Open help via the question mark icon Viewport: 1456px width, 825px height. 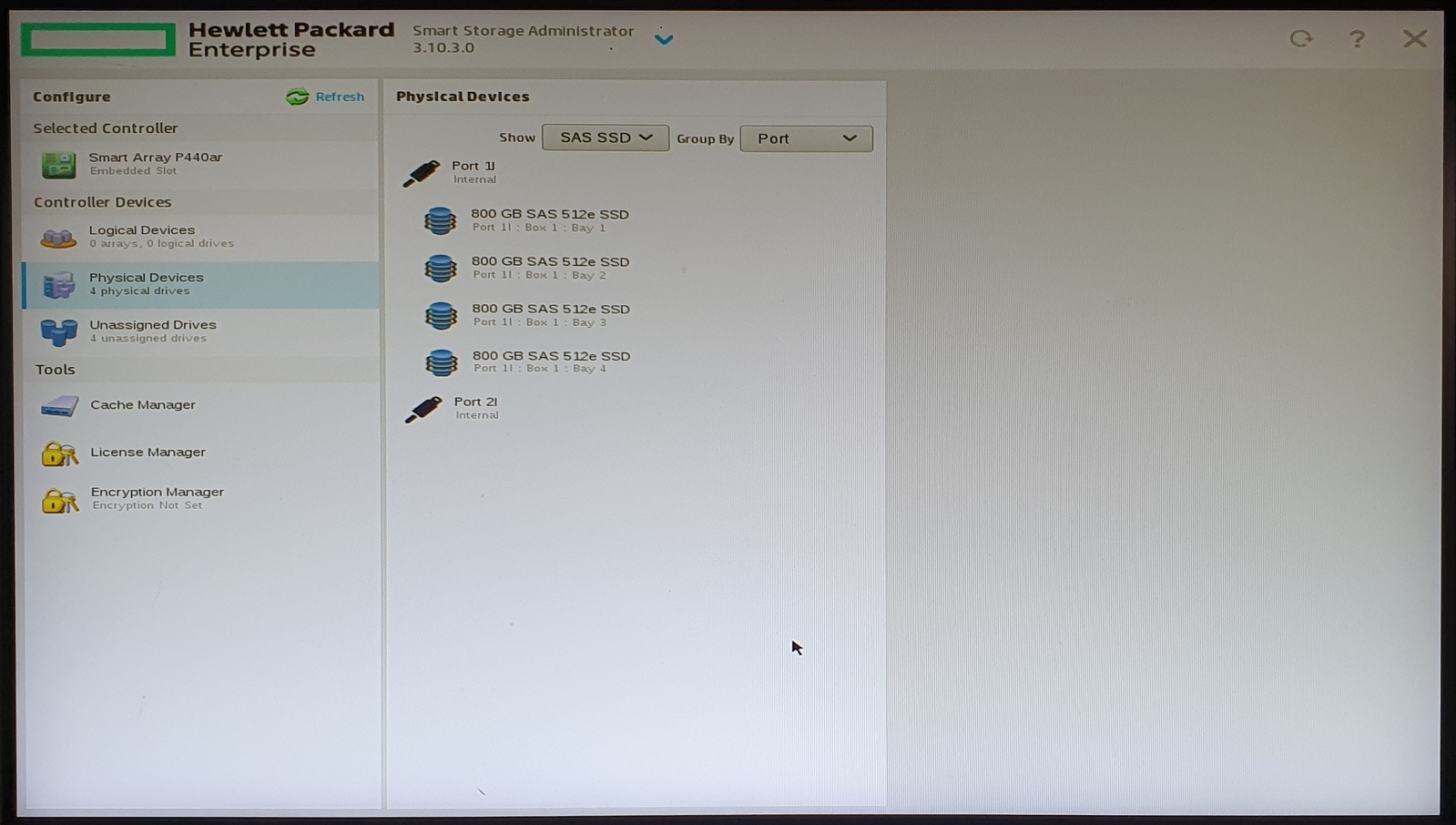click(1357, 38)
